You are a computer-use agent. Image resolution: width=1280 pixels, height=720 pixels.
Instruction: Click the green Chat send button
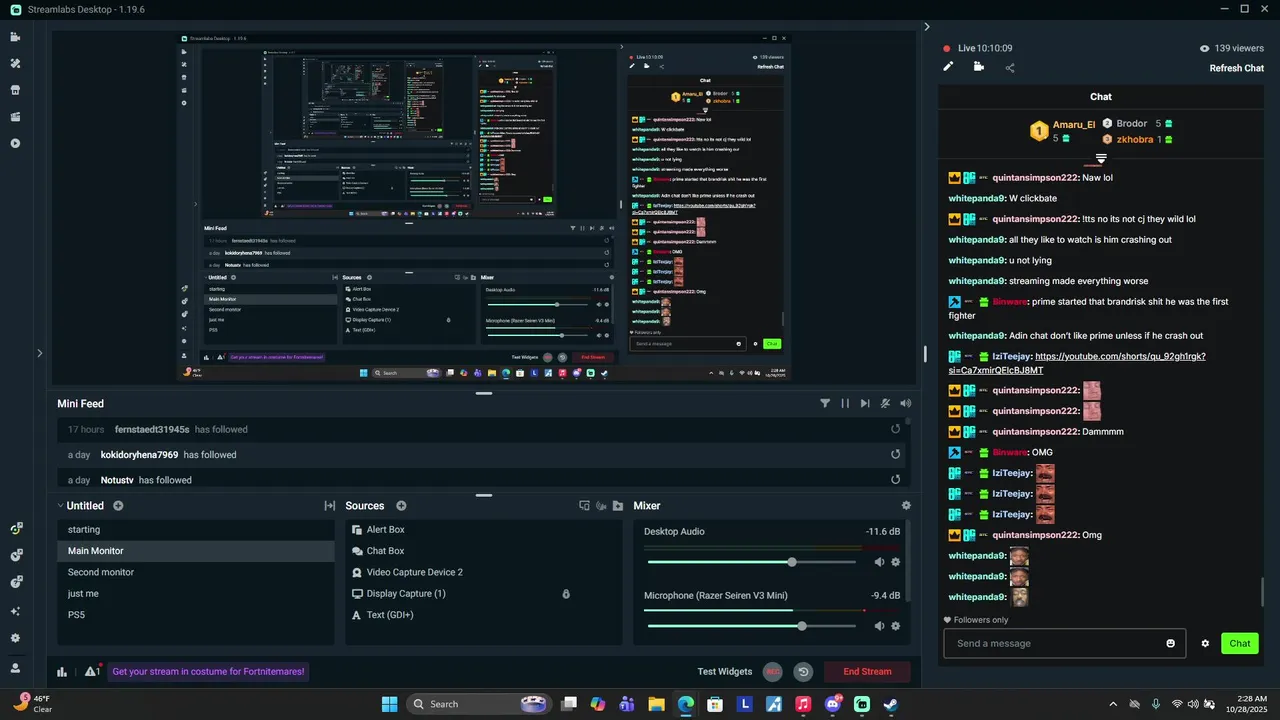click(1240, 643)
